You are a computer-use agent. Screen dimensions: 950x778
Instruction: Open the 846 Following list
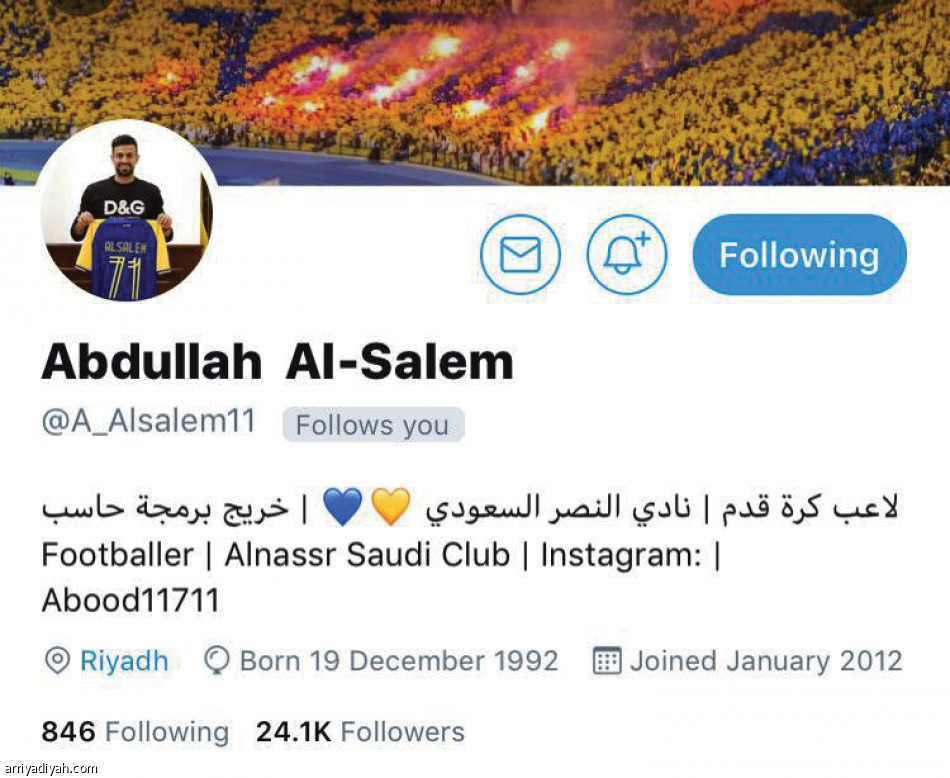pyautogui.click(x=135, y=731)
